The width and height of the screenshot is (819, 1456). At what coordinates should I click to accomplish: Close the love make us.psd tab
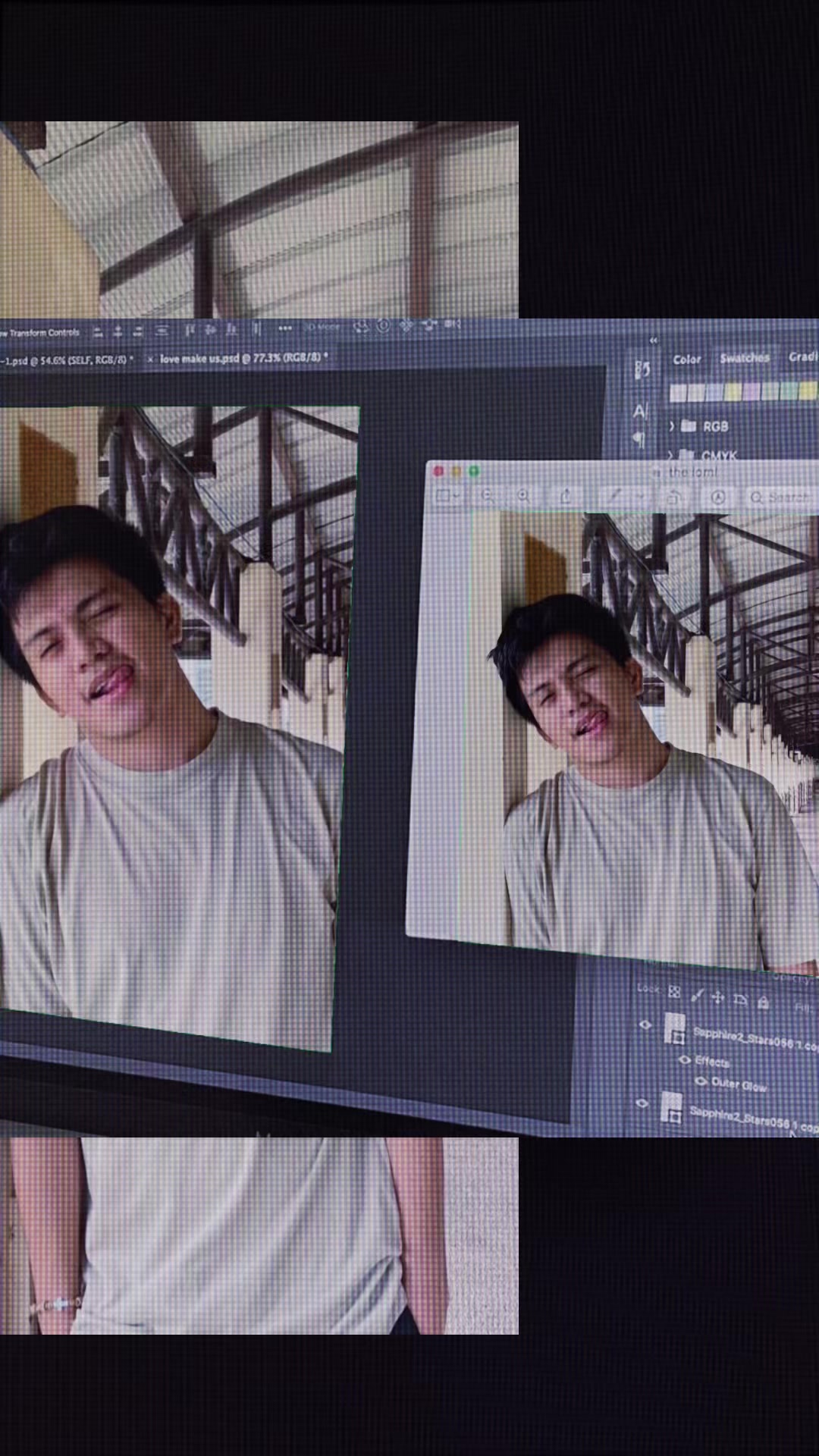[150, 359]
